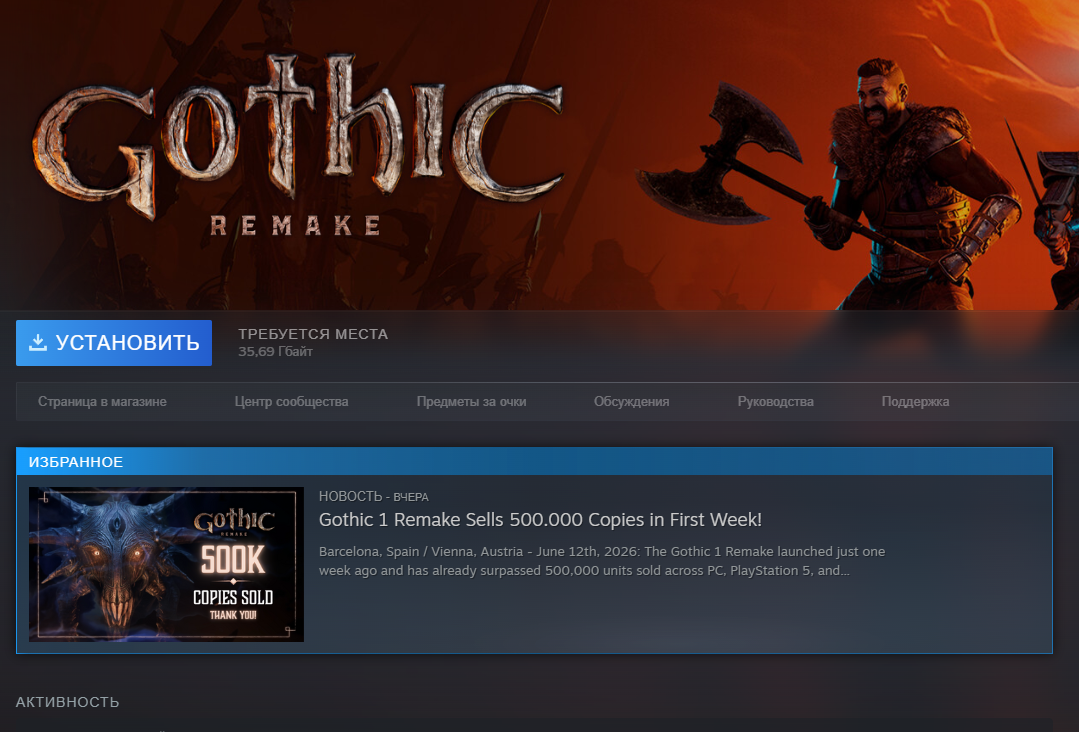Click the Избранное section header
This screenshot has width=1079, height=732.
coord(534,462)
